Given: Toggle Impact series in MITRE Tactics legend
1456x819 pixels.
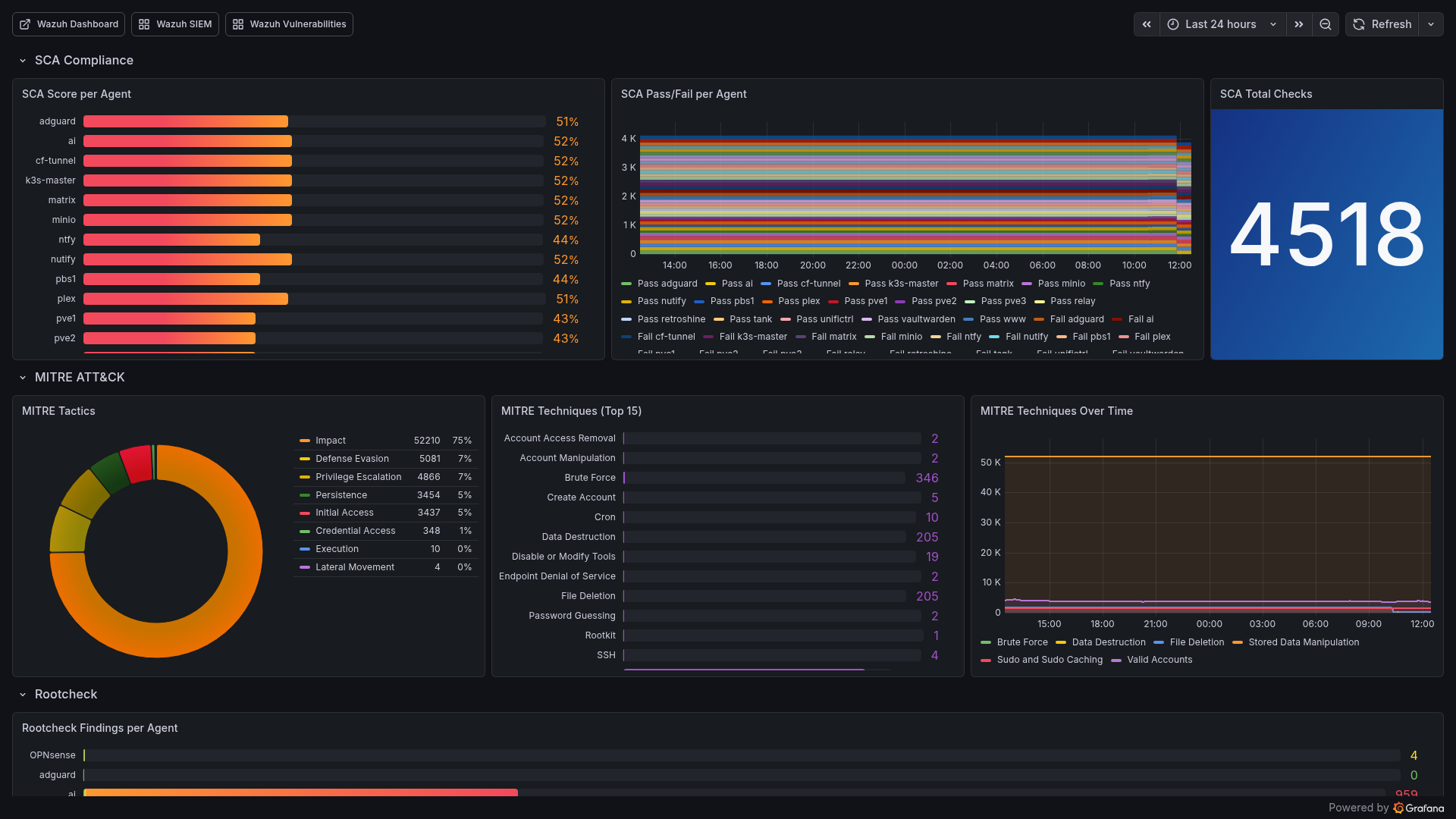Looking at the screenshot, I should pos(330,441).
